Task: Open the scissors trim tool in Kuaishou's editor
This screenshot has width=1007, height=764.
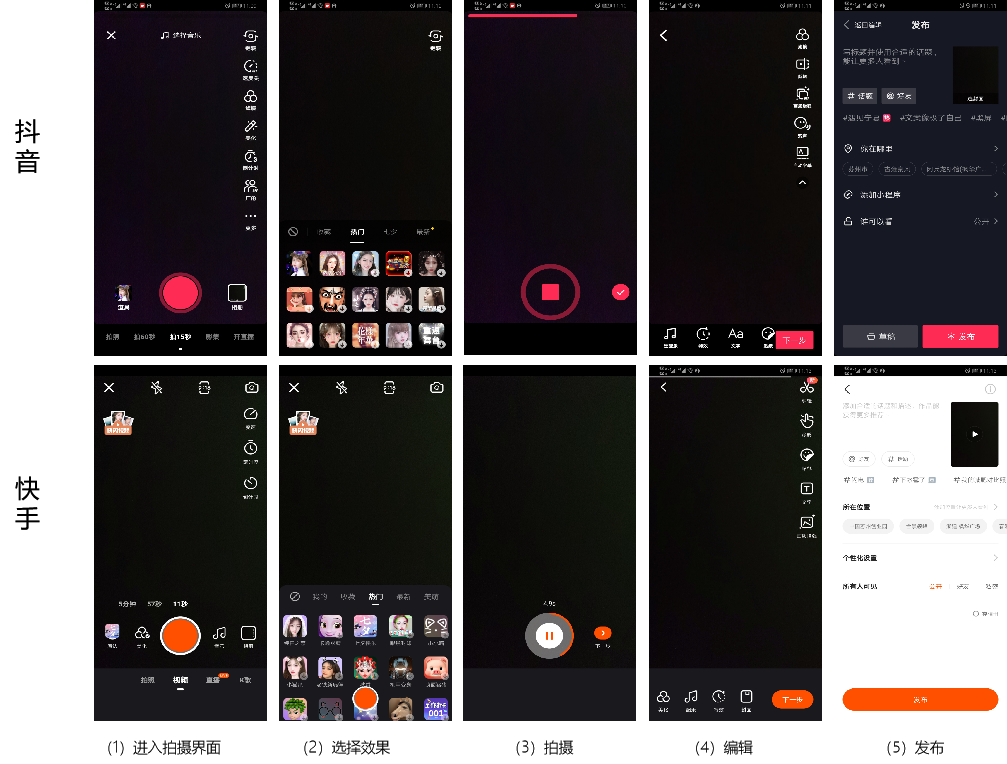Action: pos(807,387)
